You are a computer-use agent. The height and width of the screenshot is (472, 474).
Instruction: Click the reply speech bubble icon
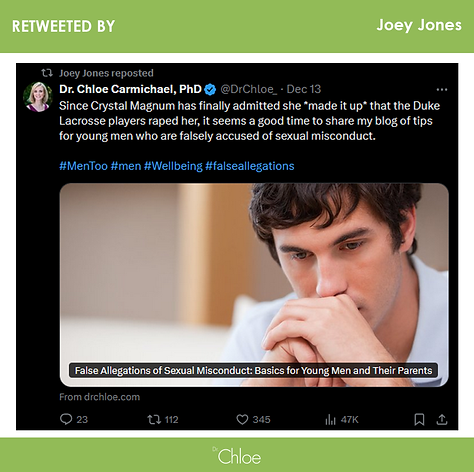[66, 419]
